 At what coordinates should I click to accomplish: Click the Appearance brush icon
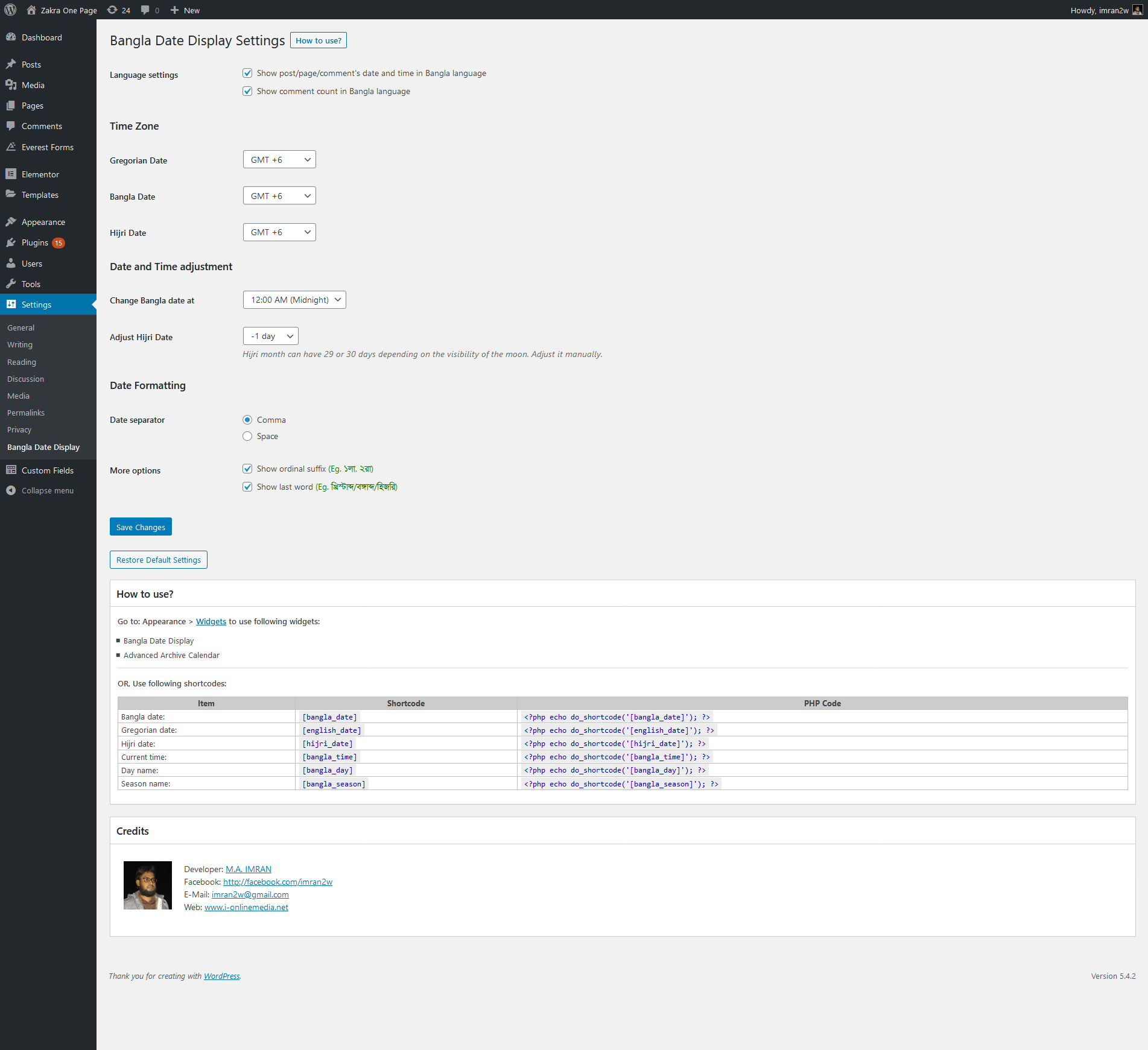pos(11,221)
